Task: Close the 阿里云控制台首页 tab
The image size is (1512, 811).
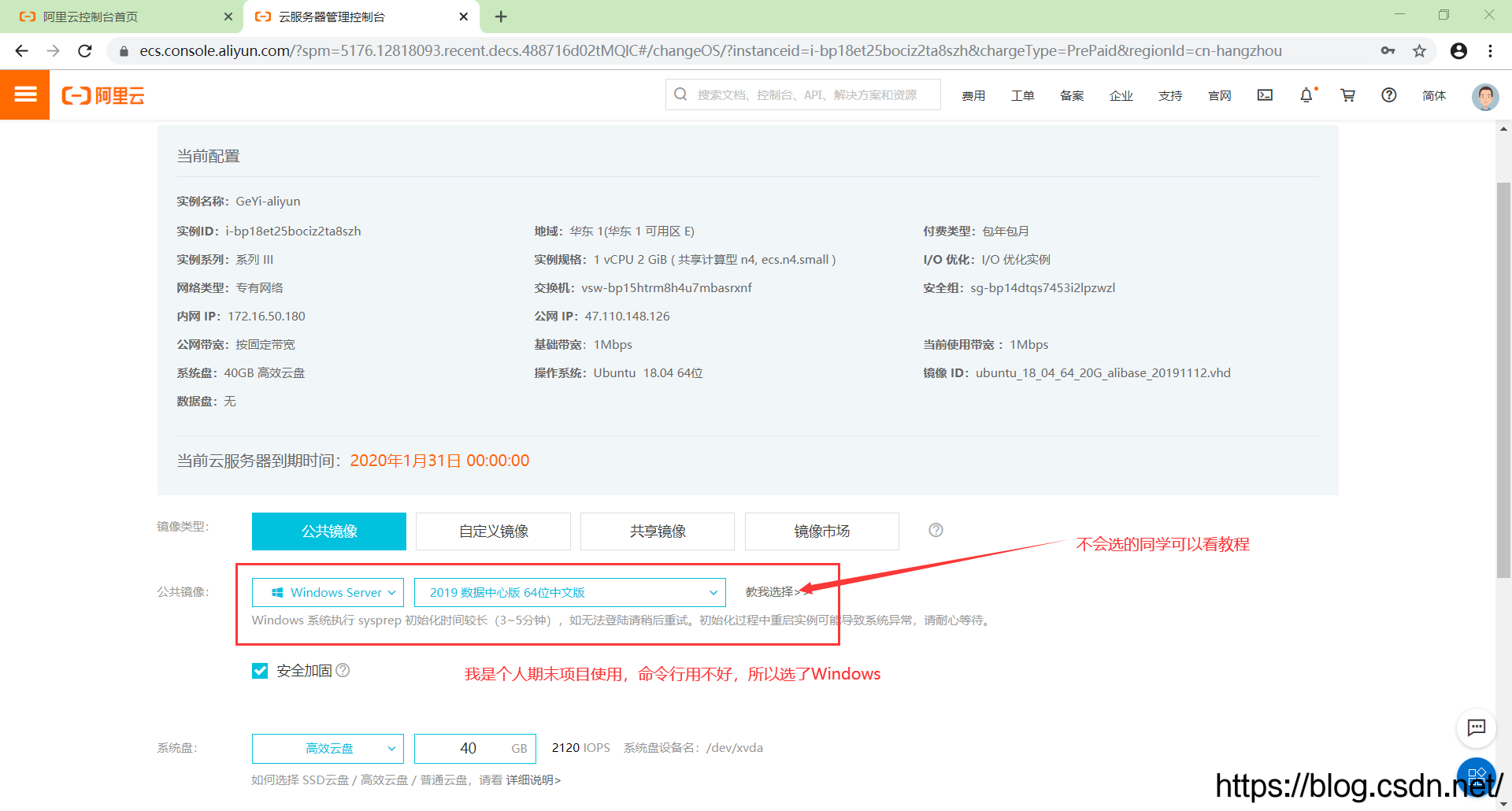Action: (x=228, y=17)
